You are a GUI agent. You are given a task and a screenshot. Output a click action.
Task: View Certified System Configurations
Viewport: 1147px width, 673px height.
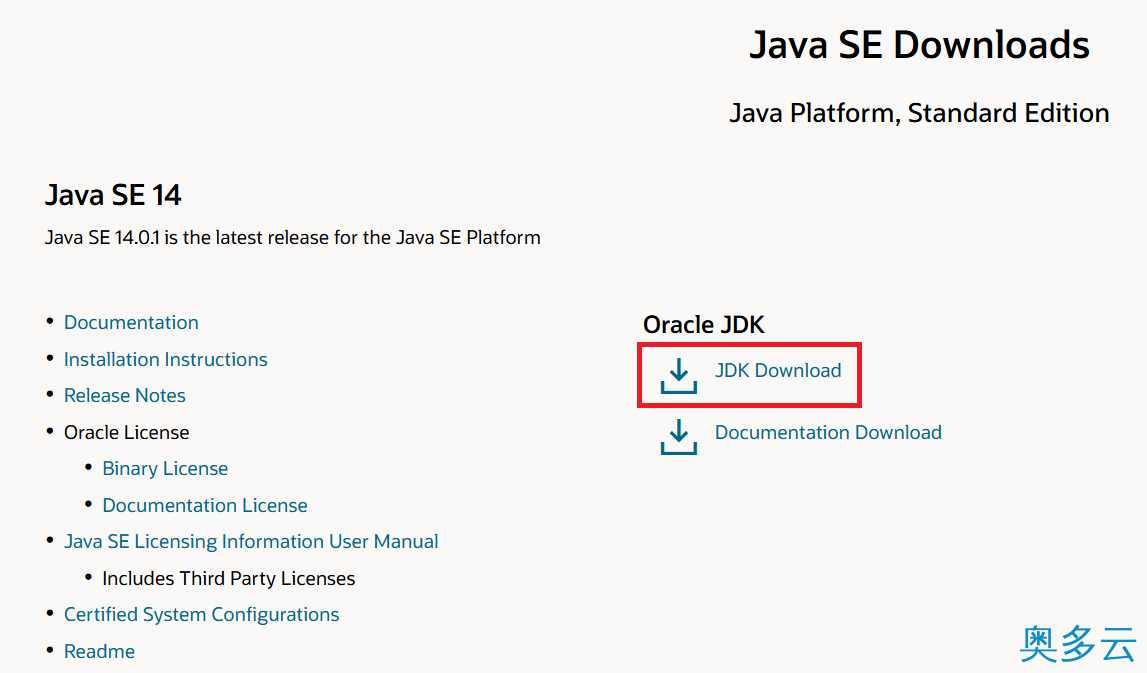point(201,614)
